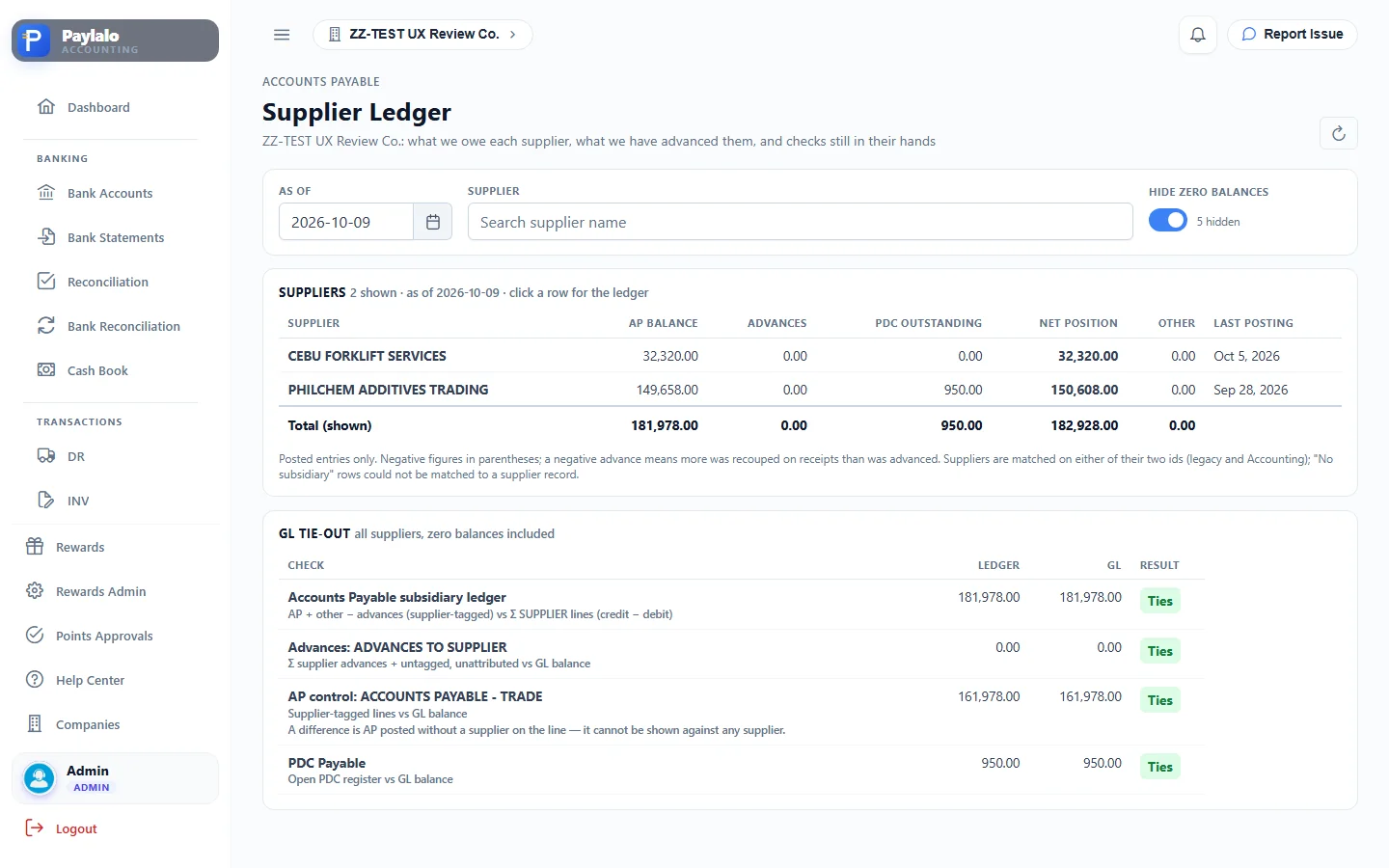Turn off Hide Zero Balances switch
This screenshot has height=868, width=1389.
tap(1168, 221)
